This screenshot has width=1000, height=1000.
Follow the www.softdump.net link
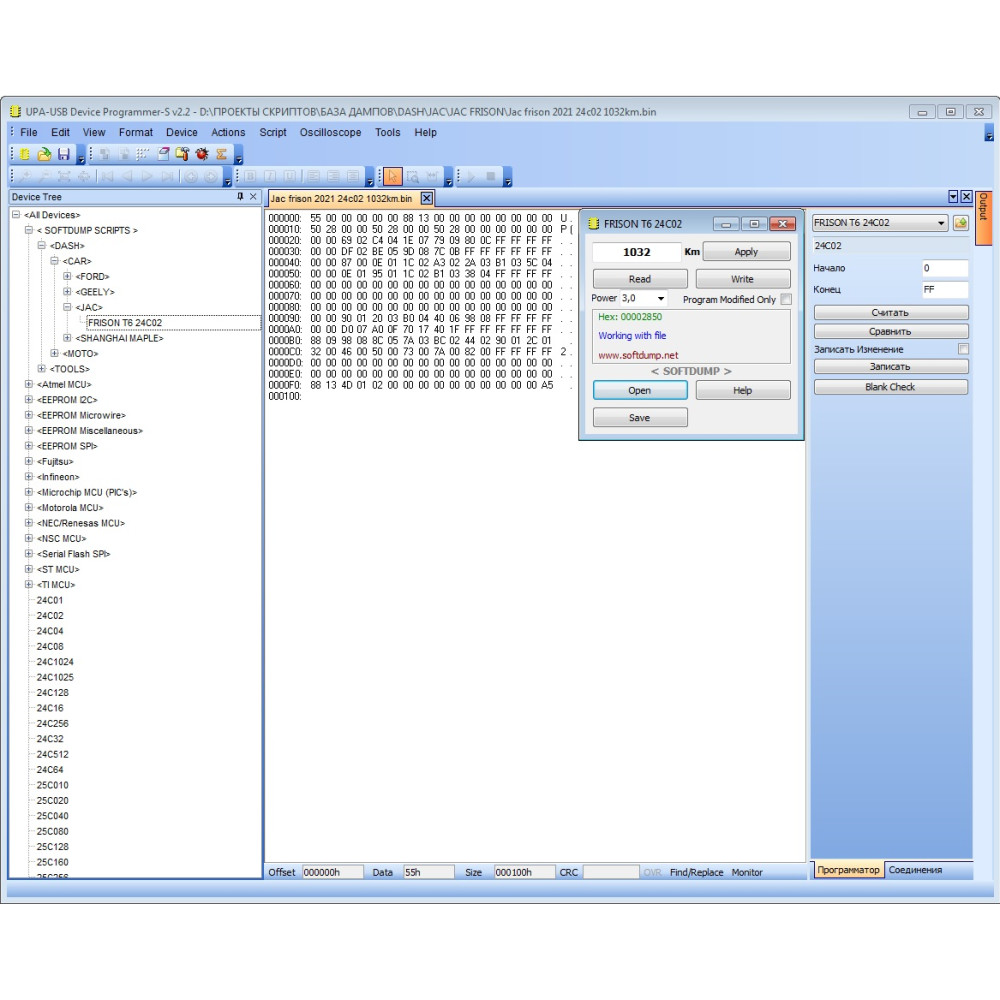tap(638, 355)
